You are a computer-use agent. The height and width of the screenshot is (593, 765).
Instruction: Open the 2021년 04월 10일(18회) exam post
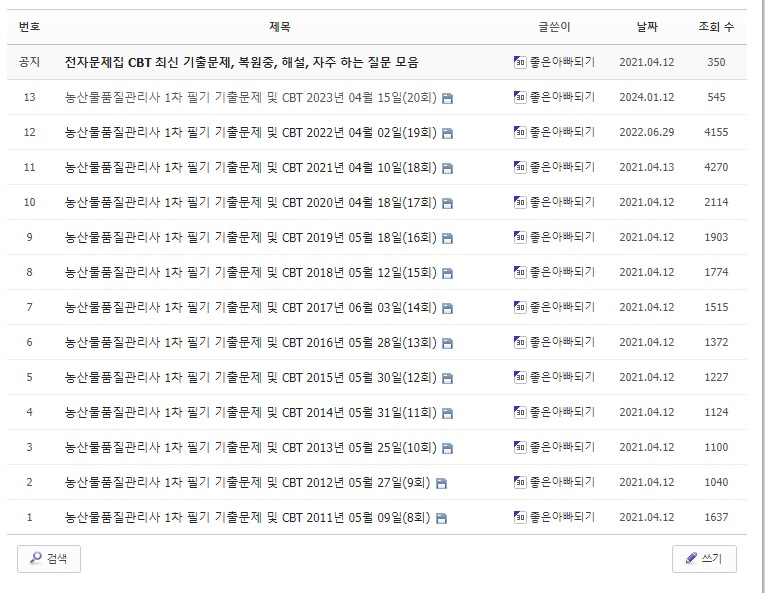click(x=250, y=167)
